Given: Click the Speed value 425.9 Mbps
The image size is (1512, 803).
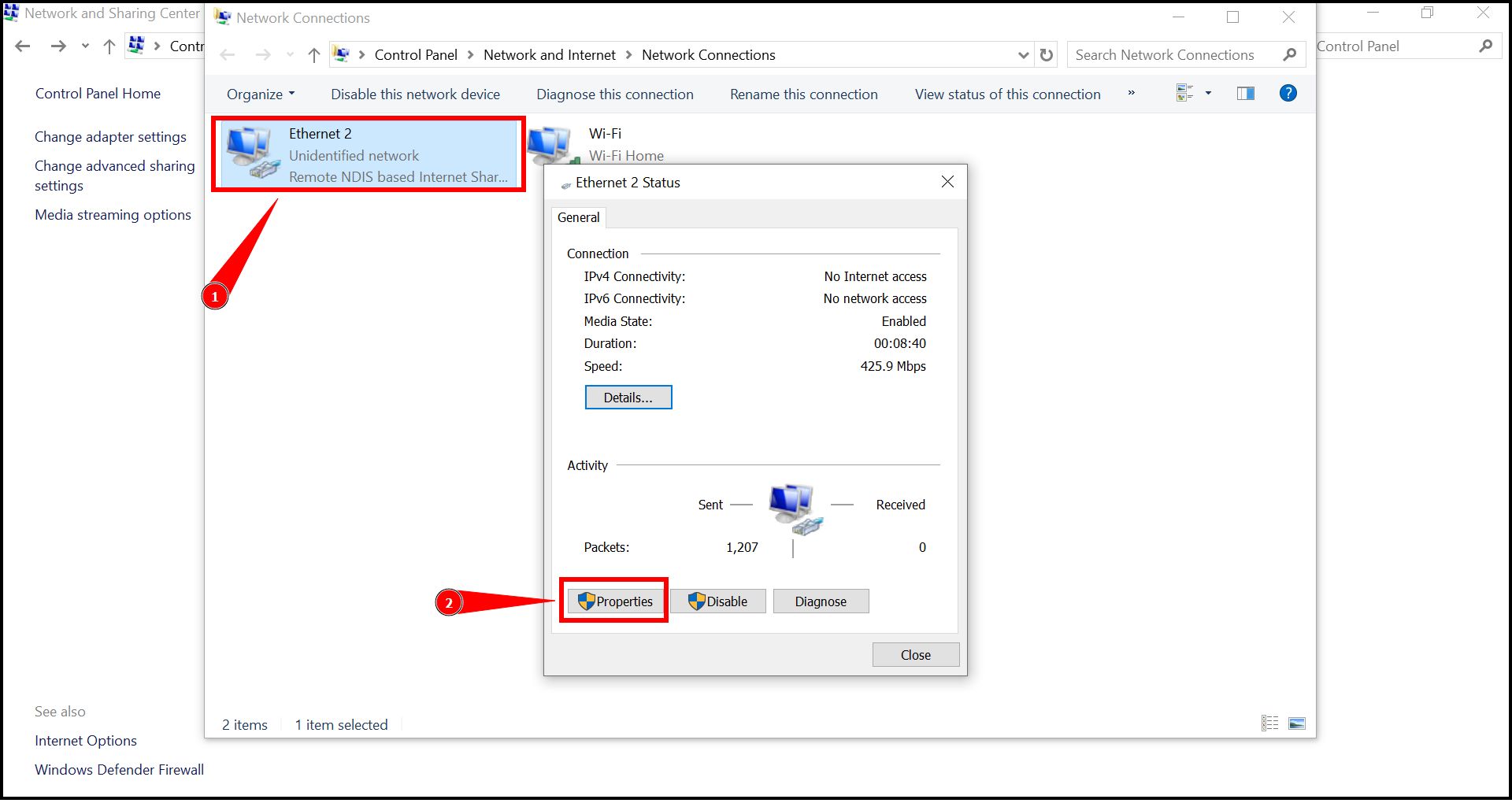Looking at the screenshot, I should (x=893, y=366).
